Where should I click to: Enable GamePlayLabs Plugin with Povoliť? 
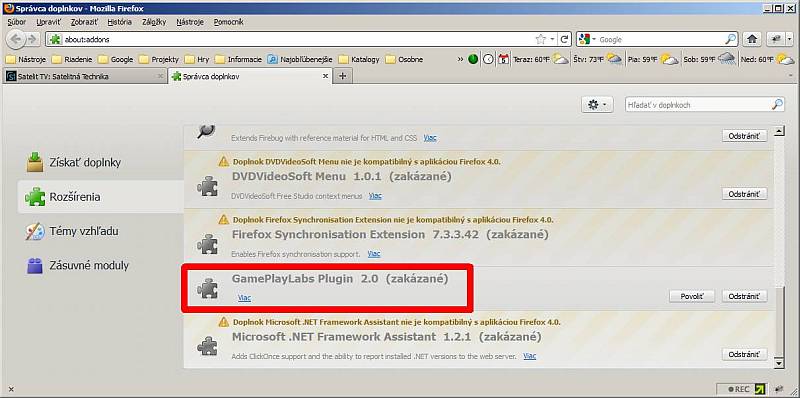692,296
